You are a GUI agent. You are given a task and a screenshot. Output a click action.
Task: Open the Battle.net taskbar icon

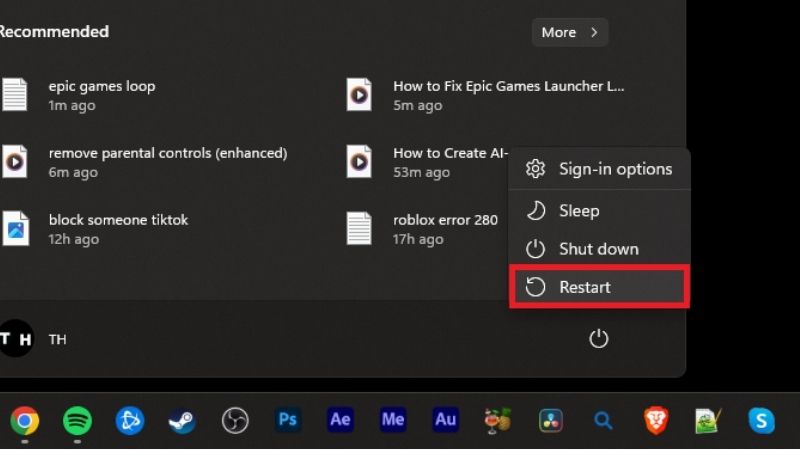coord(130,420)
